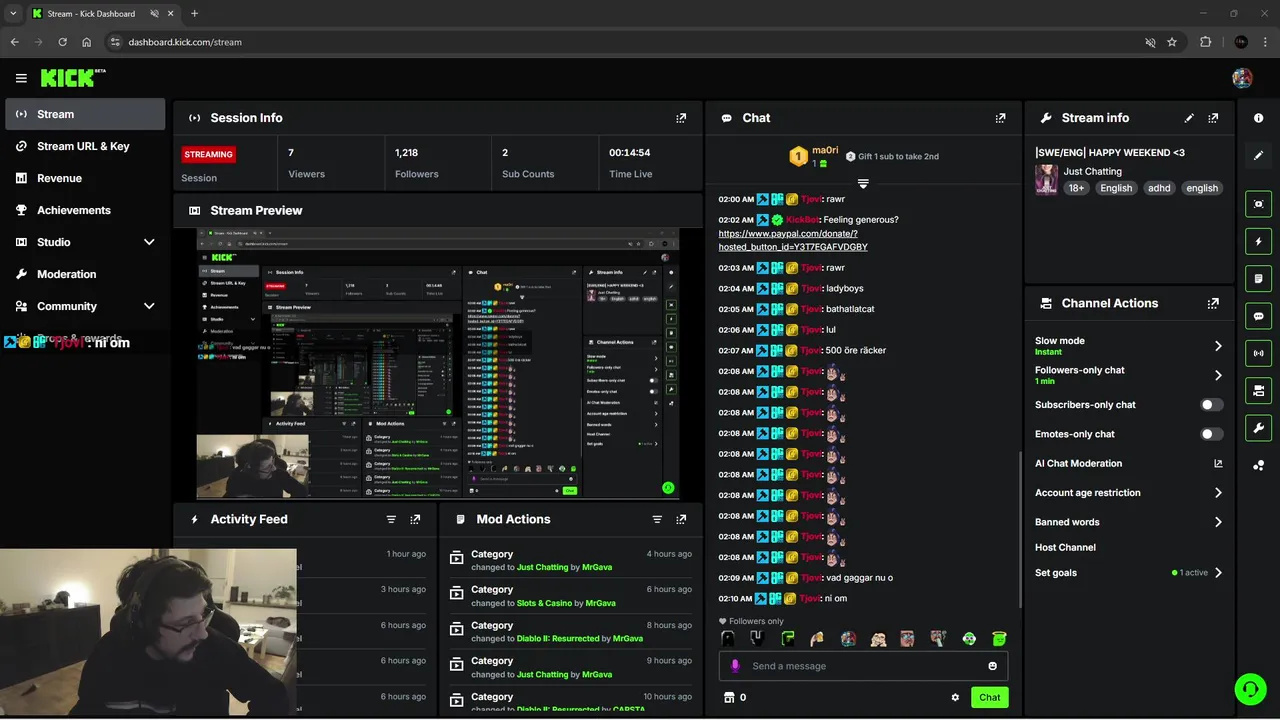Focus the Send a message input
Screen dimensions: 1280x720
point(863,666)
